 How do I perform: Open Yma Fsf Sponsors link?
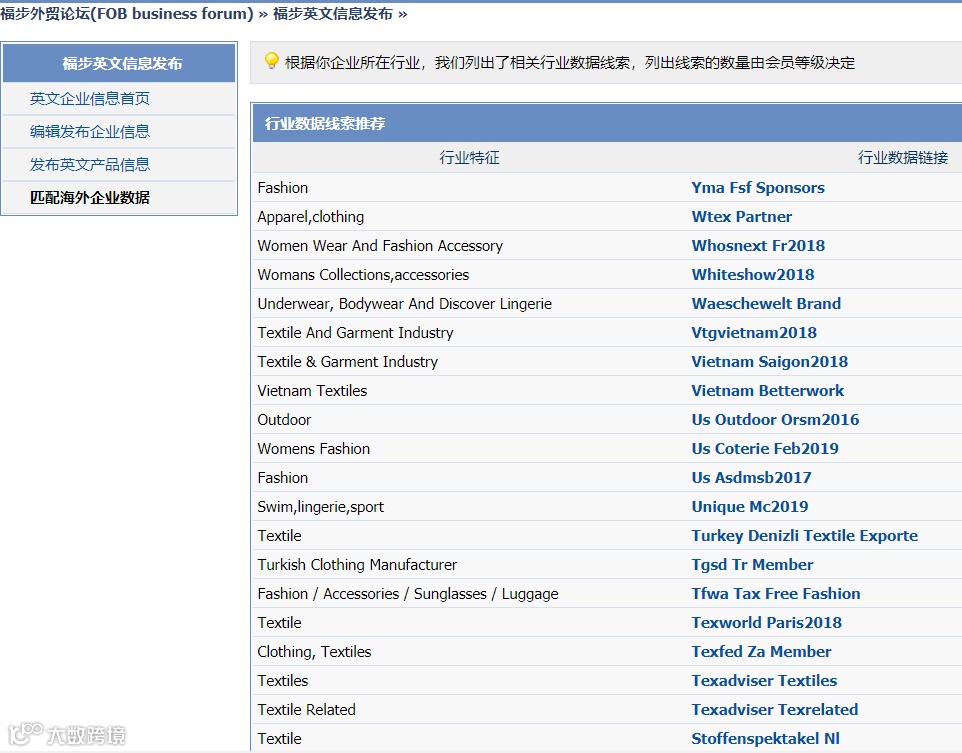pyautogui.click(x=758, y=188)
